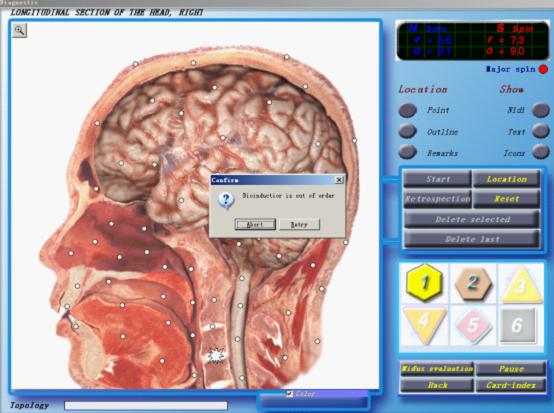Viewport: 554px width, 413px height.
Task: Click the Reset button
Action: coord(506,199)
